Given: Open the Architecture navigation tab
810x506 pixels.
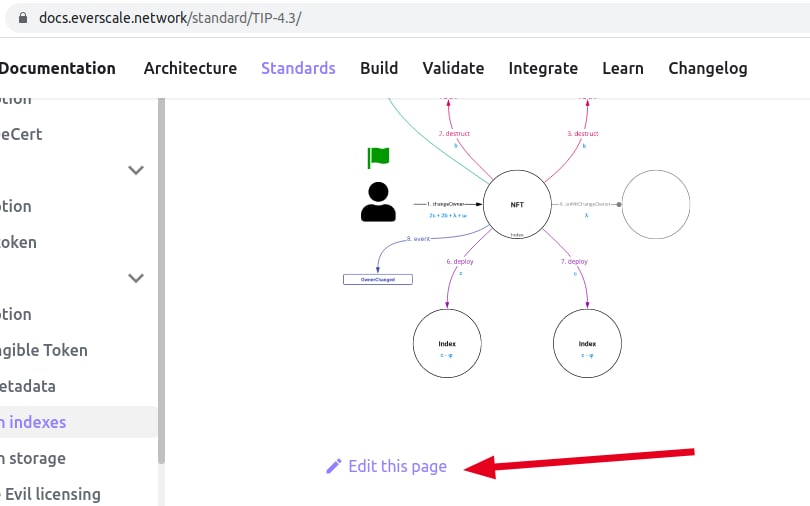Looking at the screenshot, I should pyautogui.click(x=190, y=68).
